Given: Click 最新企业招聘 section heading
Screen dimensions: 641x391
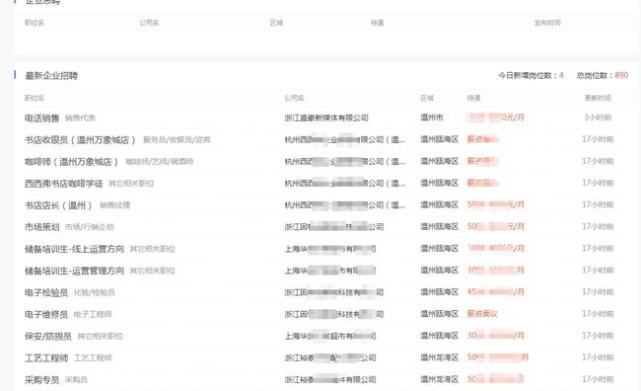Looking at the screenshot, I should click(52, 76).
